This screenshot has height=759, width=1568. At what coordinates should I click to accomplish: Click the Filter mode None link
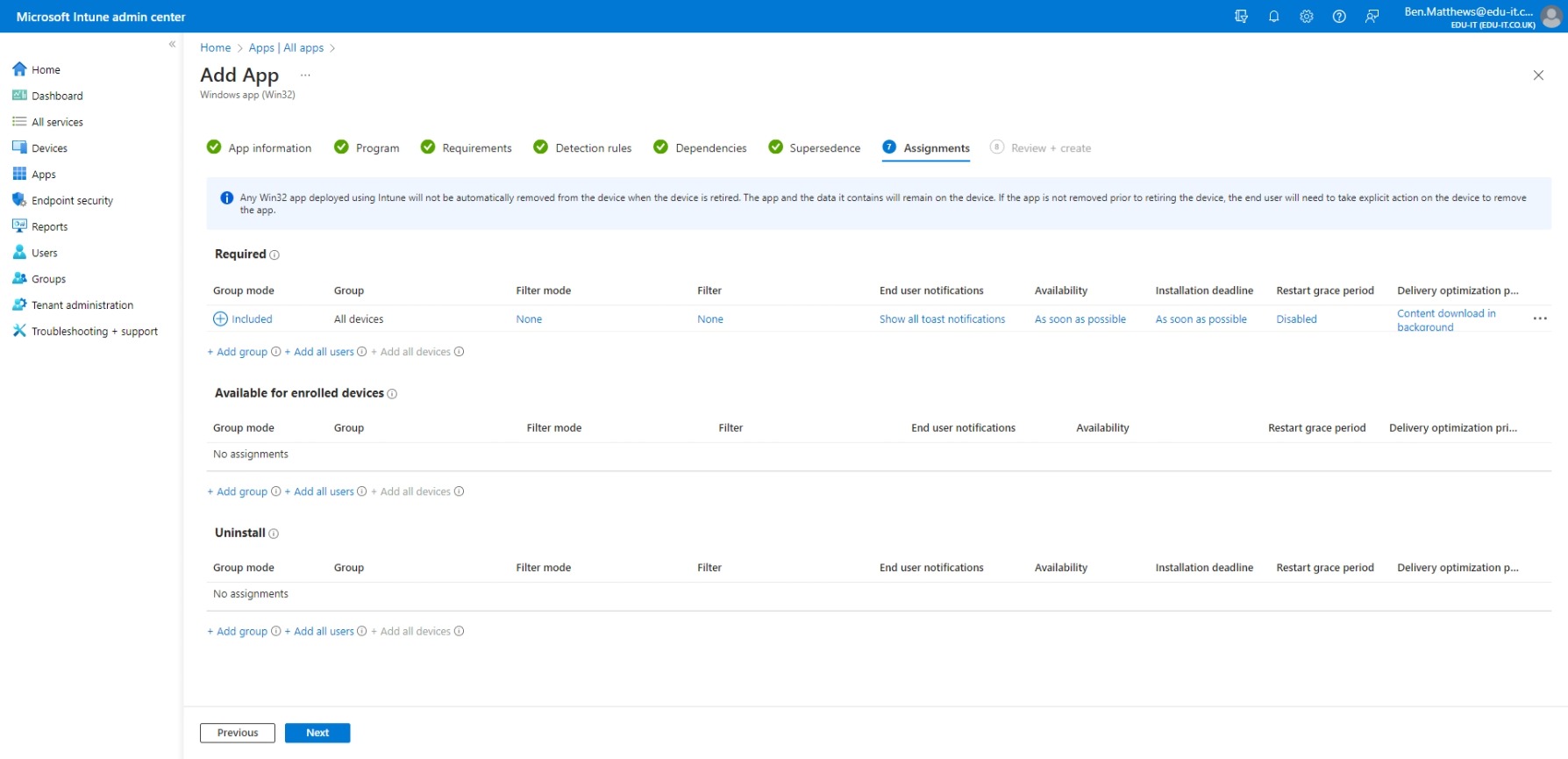click(529, 319)
